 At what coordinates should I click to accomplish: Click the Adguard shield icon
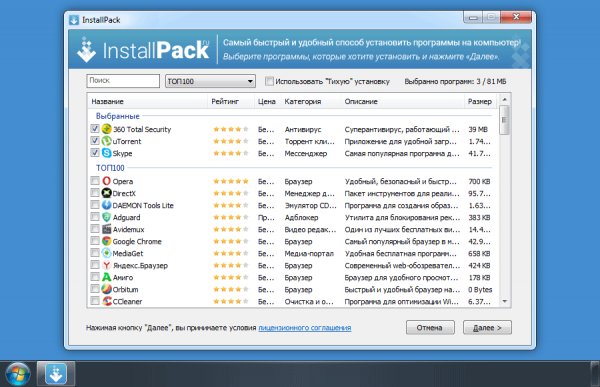pos(106,217)
